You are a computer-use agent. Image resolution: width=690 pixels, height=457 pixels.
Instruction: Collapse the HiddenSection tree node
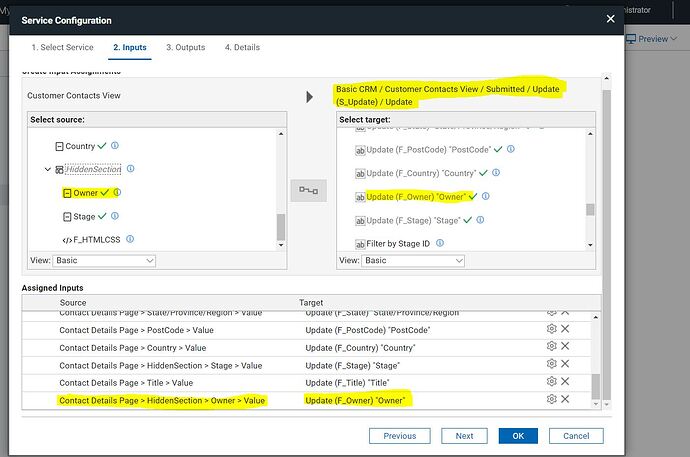[x=48, y=169]
